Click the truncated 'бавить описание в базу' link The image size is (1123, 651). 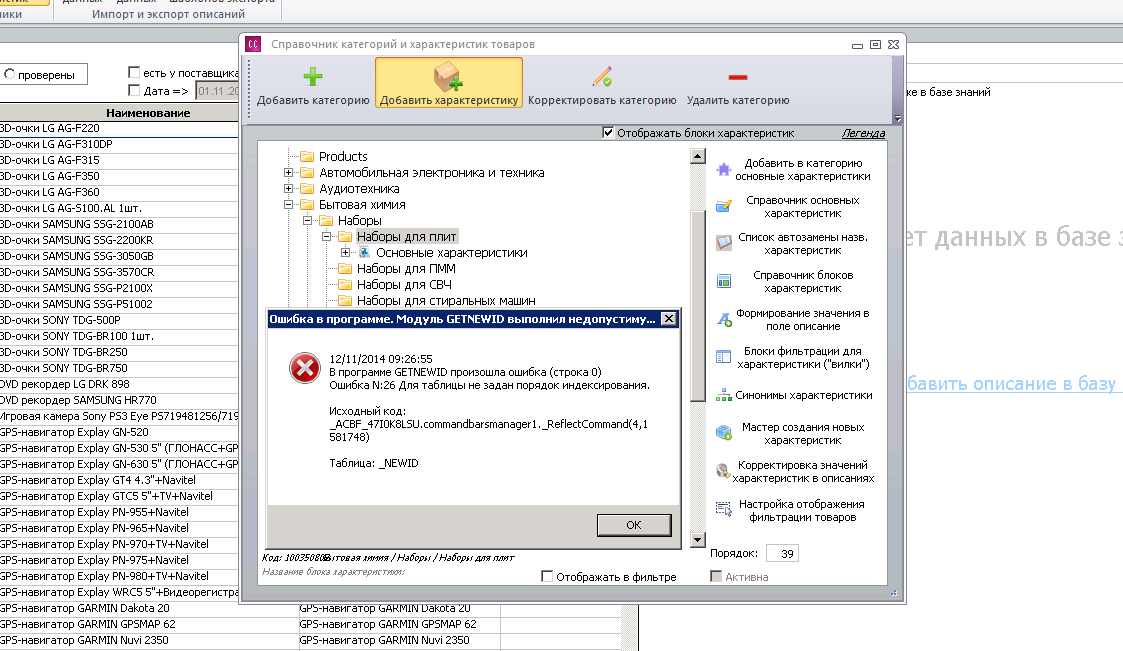[x=1011, y=384]
